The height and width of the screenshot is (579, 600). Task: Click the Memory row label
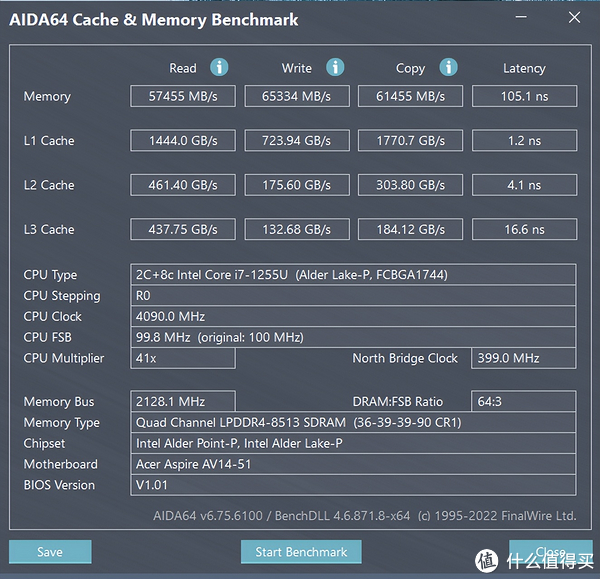pyautogui.click(x=47, y=96)
